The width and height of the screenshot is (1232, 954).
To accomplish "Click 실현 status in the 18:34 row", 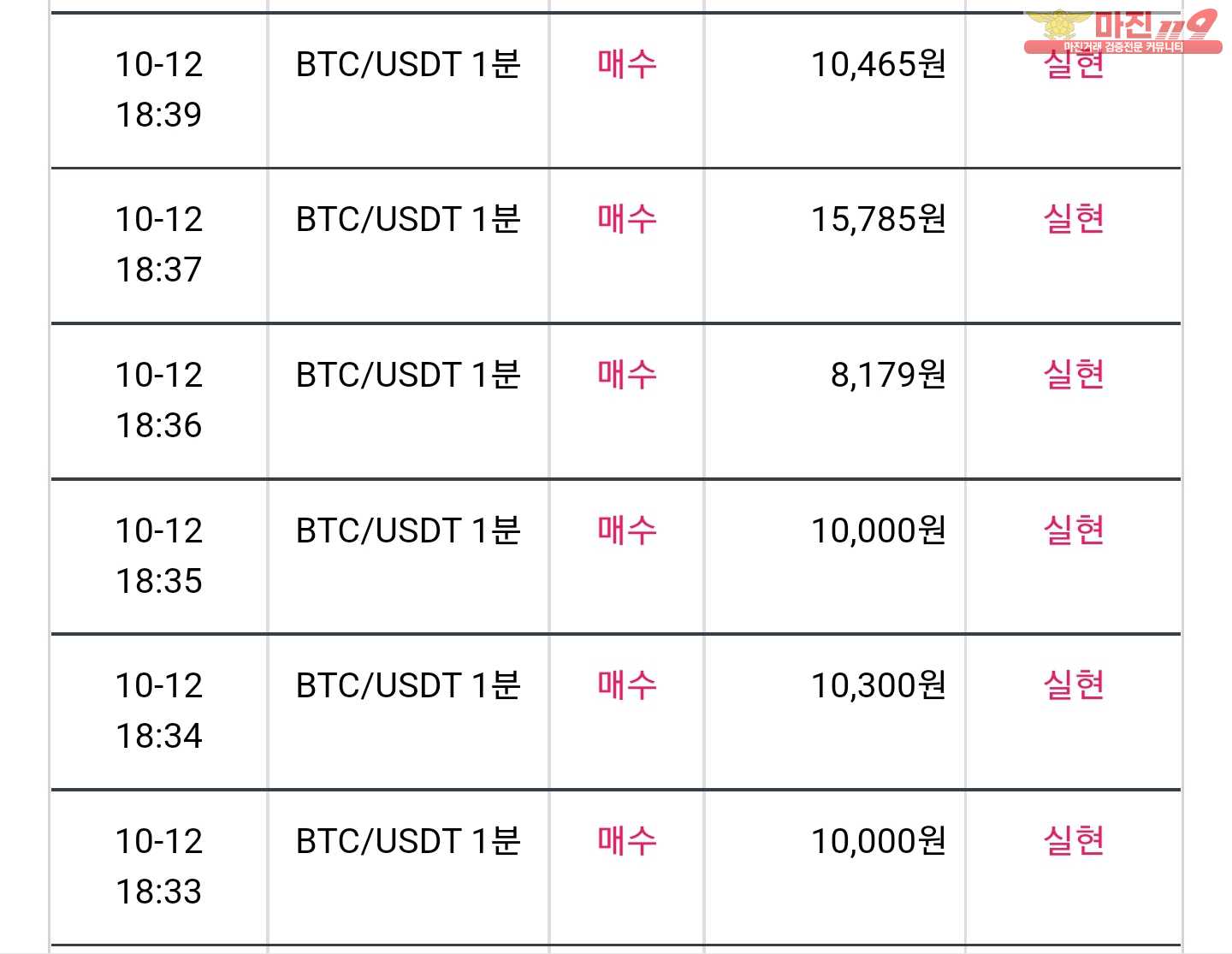I will pos(1074,685).
